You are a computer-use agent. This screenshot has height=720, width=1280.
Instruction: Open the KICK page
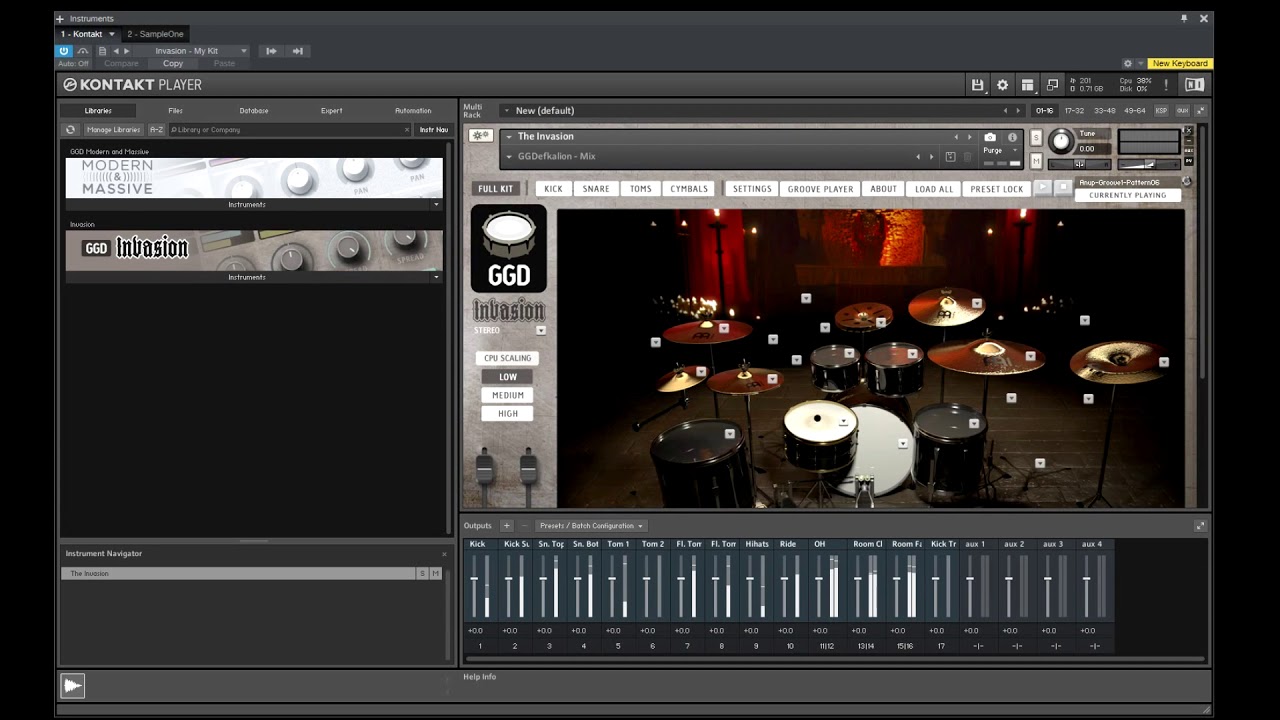click(553, 189)
